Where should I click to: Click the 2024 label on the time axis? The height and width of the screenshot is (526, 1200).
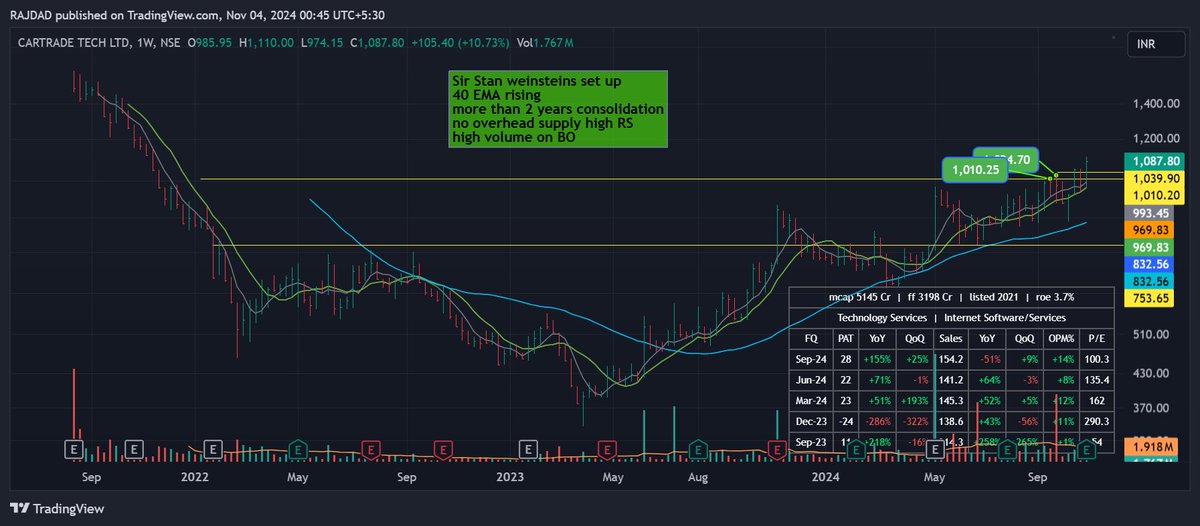click(x=825, y=477)
